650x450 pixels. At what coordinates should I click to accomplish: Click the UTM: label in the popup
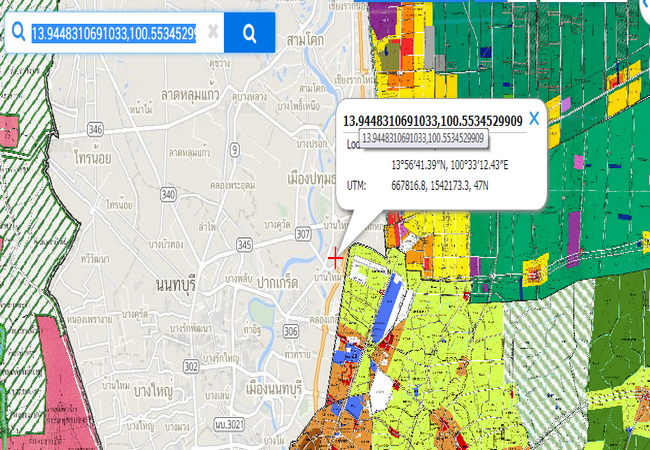(x=357, y=186)
